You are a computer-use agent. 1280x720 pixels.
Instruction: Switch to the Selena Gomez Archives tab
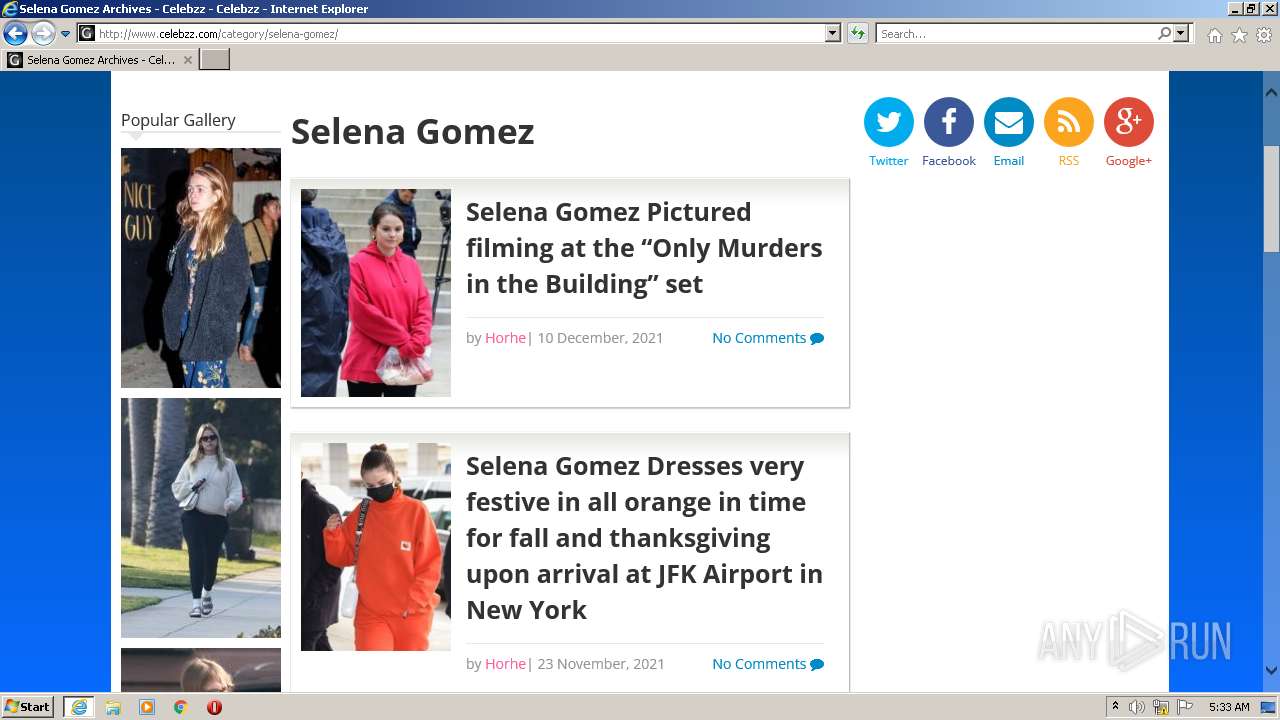pyautogui.click(x=100, y=60)
